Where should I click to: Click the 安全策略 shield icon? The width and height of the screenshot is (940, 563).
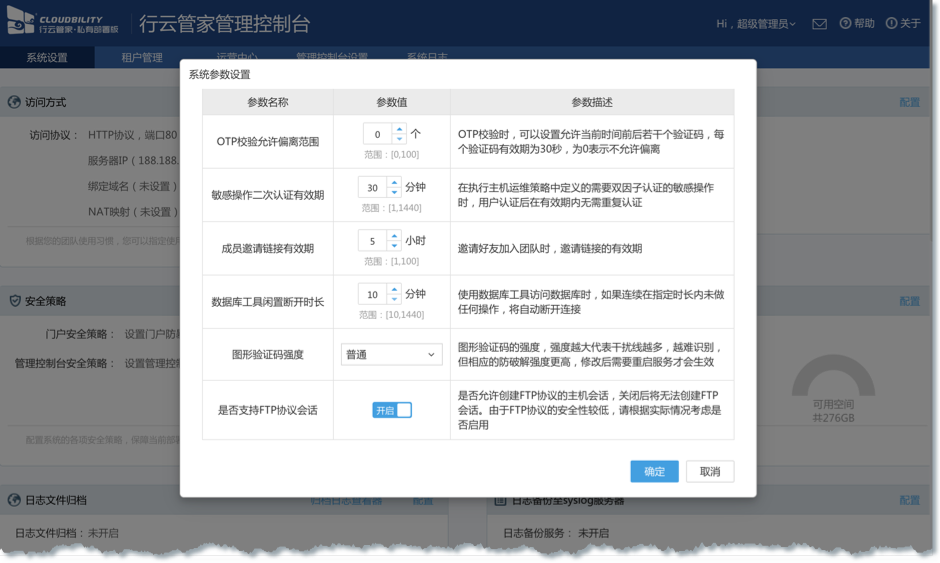[x=15, y=301]
